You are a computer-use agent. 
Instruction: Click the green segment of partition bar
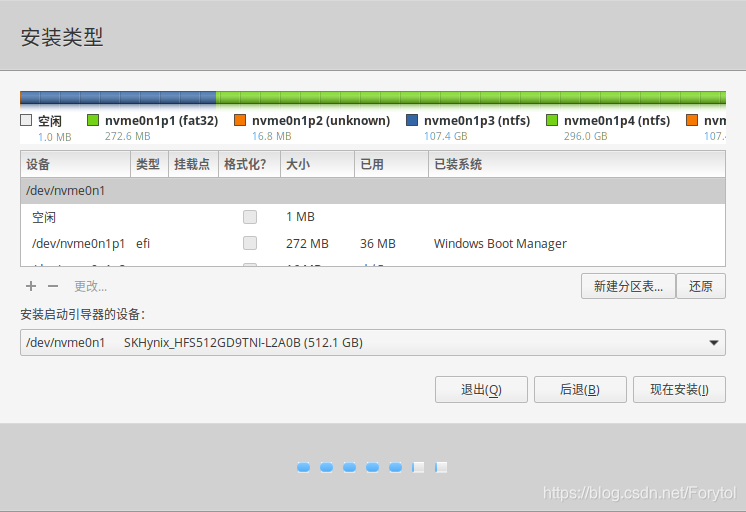click(471, 98)
